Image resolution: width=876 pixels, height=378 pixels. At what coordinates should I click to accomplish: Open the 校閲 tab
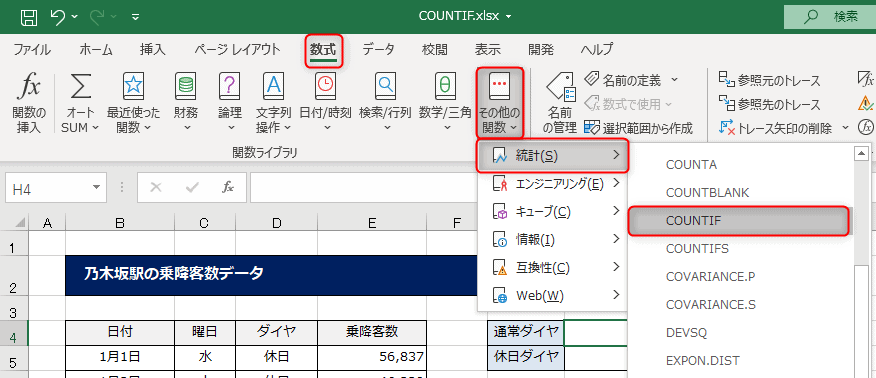[x=434, y=49]
